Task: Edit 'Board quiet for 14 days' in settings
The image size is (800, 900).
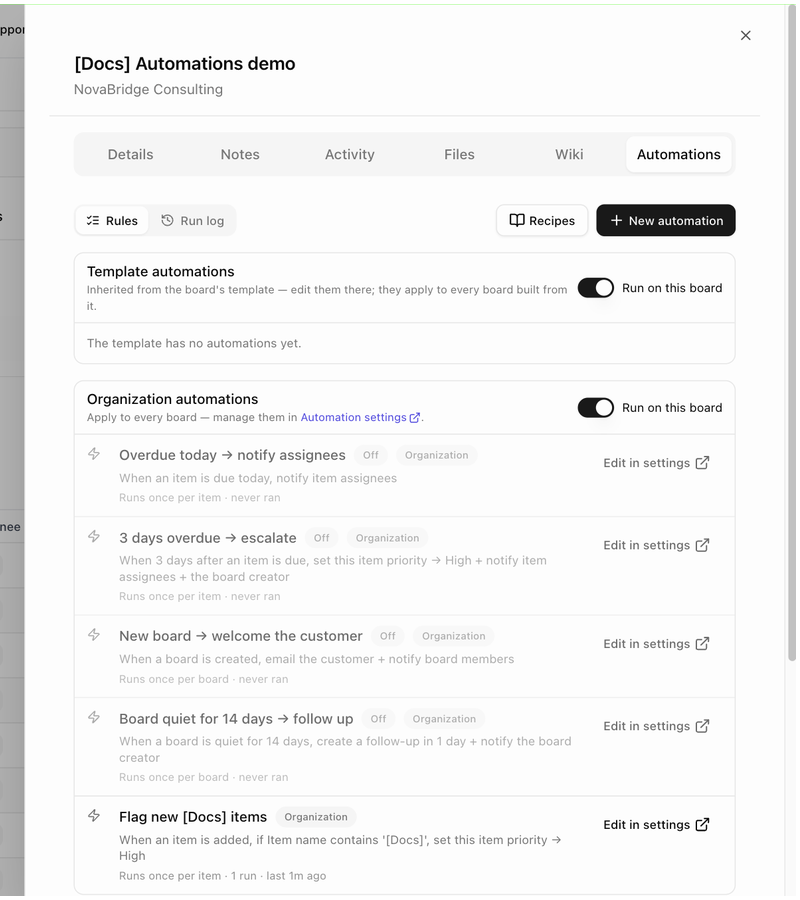Action: coord(659,728)
